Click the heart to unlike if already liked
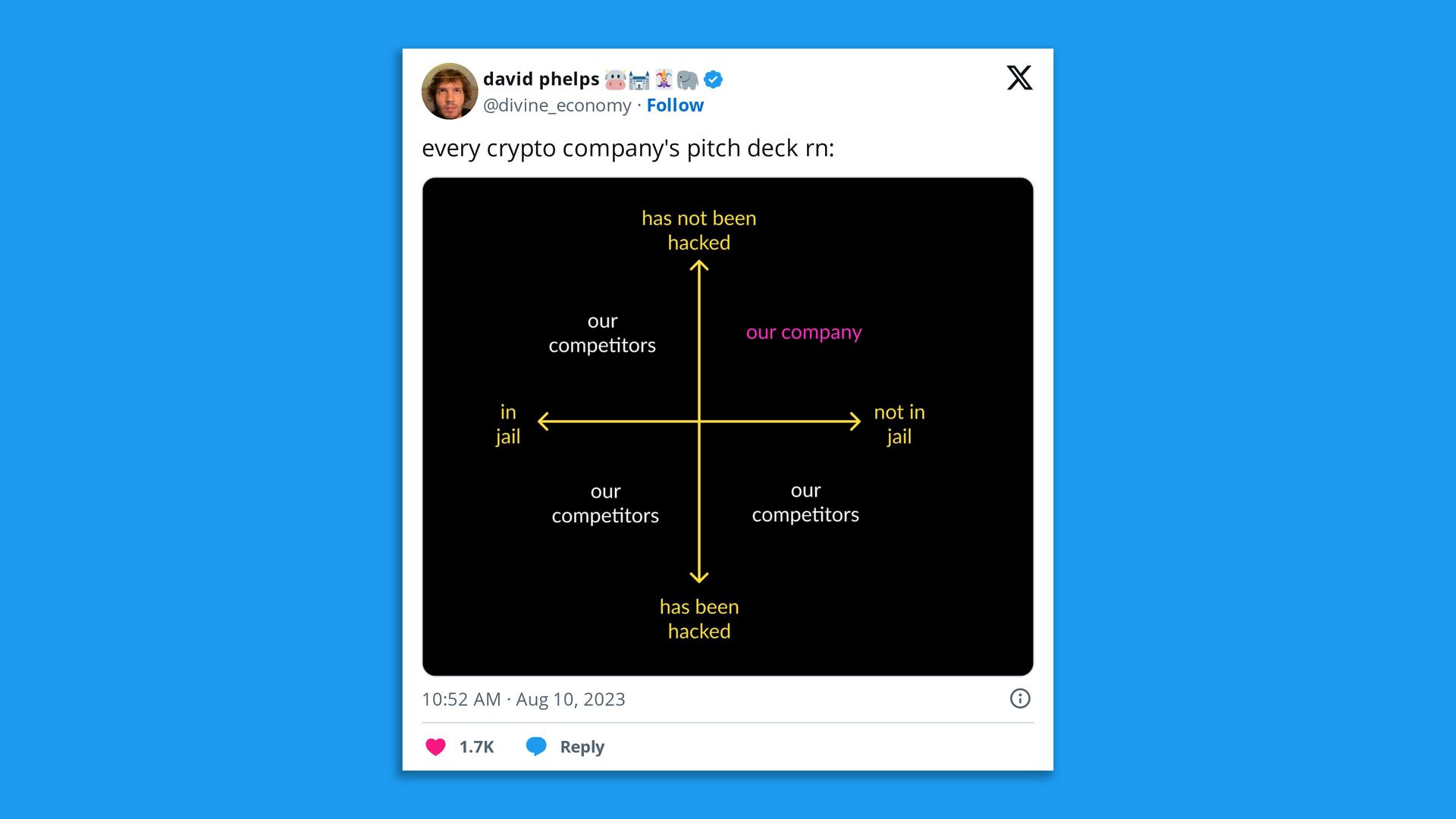The width and height of the screenshot is (1456, 819). point(436,746)
